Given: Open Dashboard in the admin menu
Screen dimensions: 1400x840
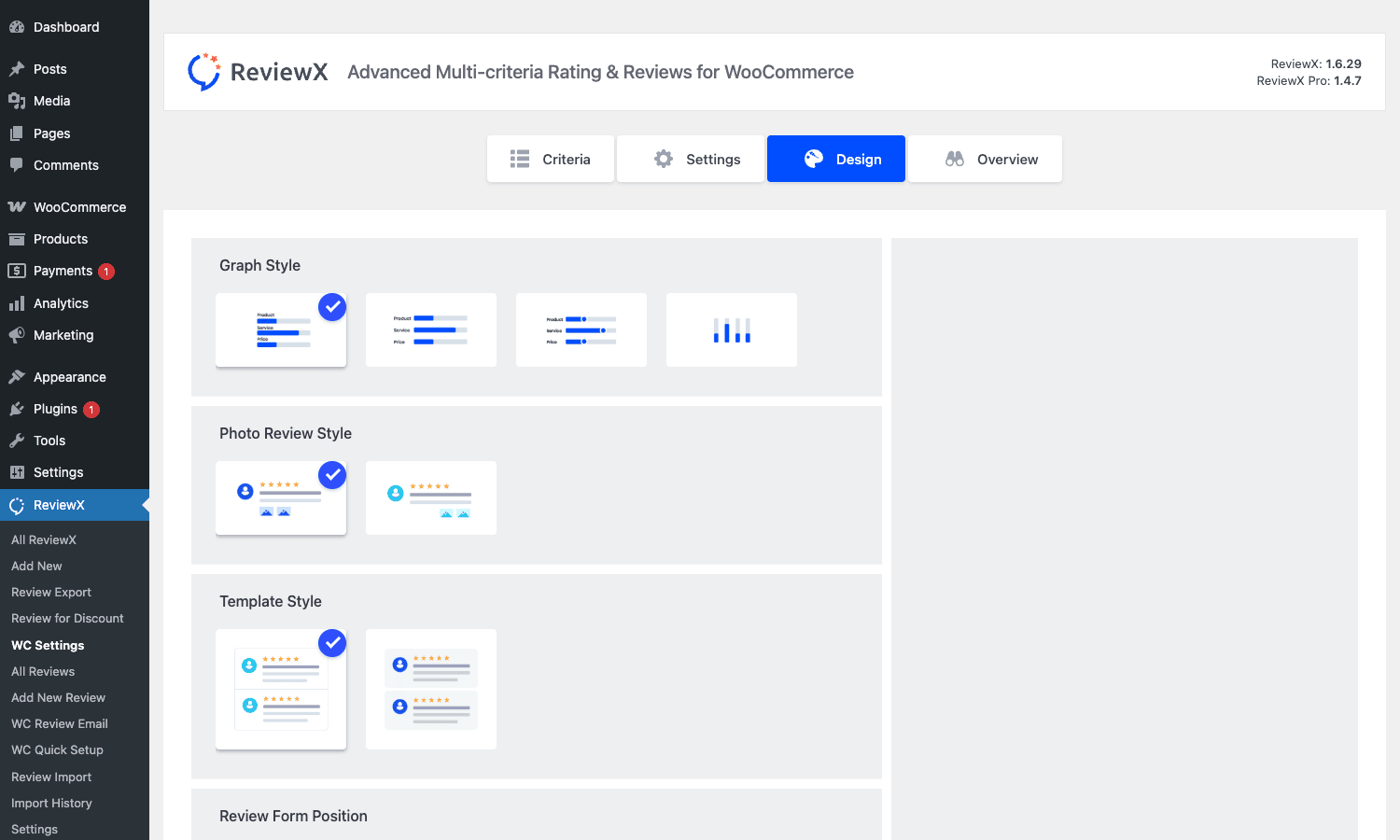Looking at the screenshot, I should pos(75,27).
